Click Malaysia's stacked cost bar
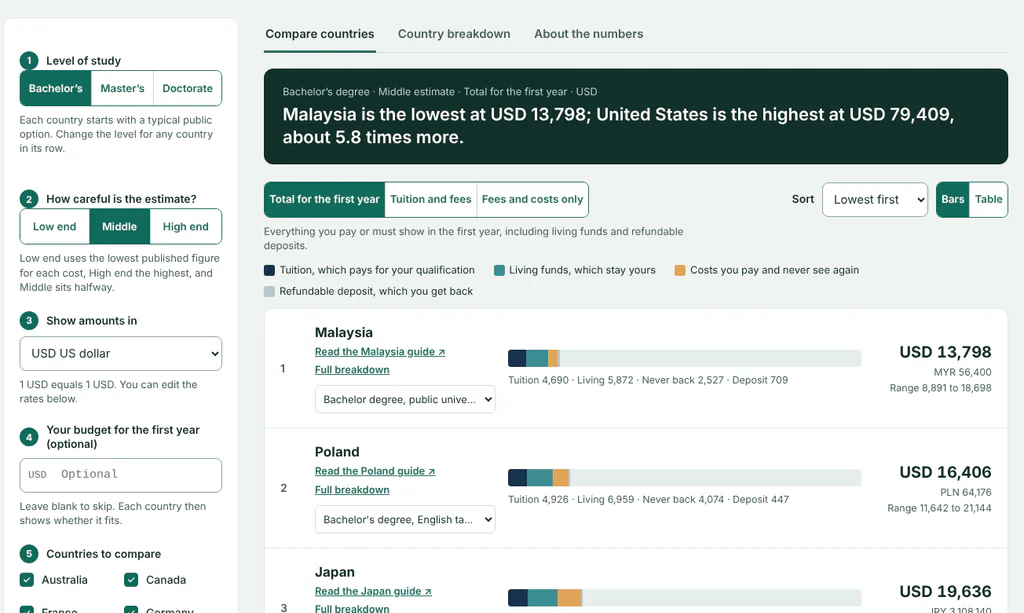1024x613 pixels. [684, 358]
